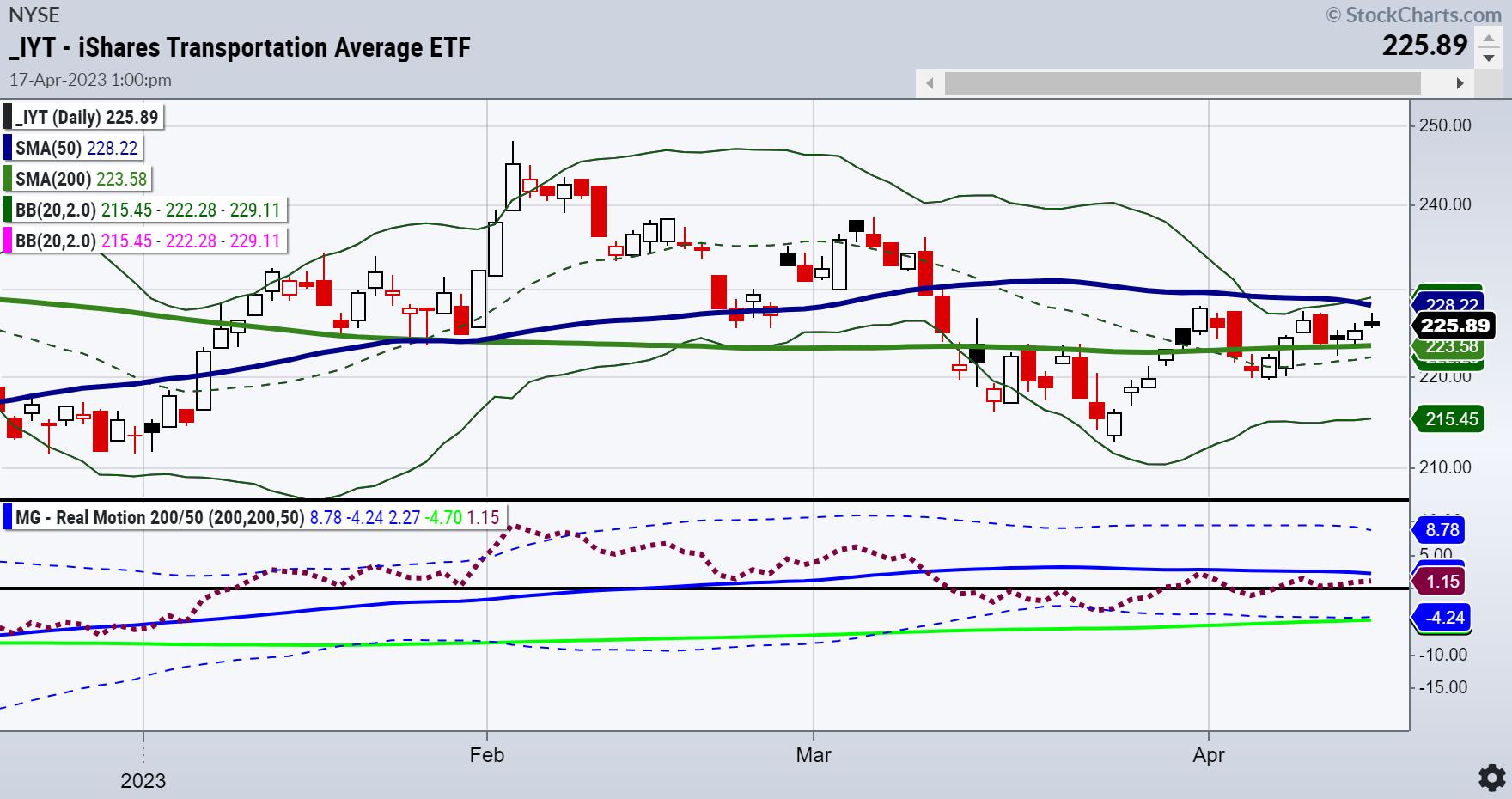Click the scroll right arrow above the chart
Screen dimensions: 1512x799
coord(1460,83)
